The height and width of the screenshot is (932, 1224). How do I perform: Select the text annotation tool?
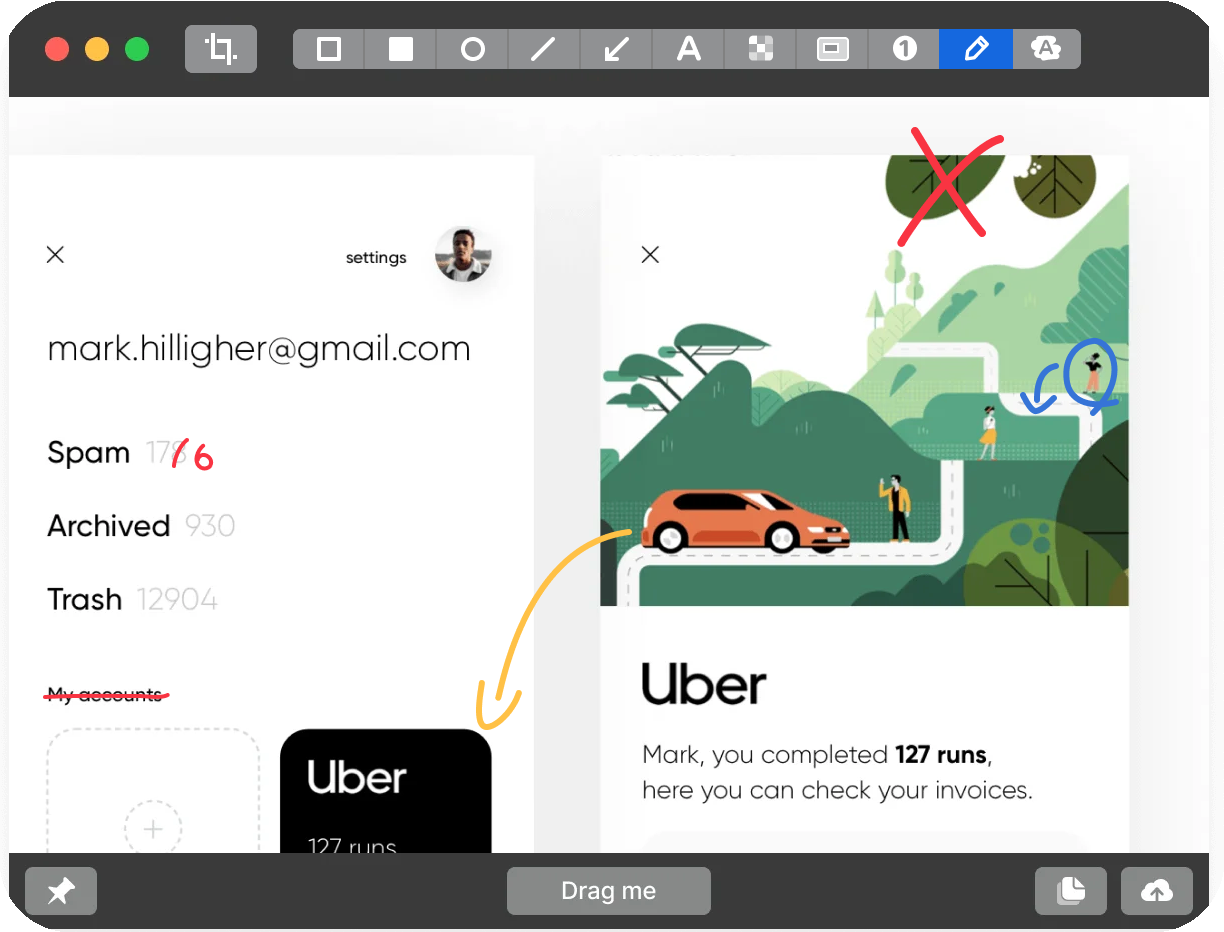click(x=689, y=49)
